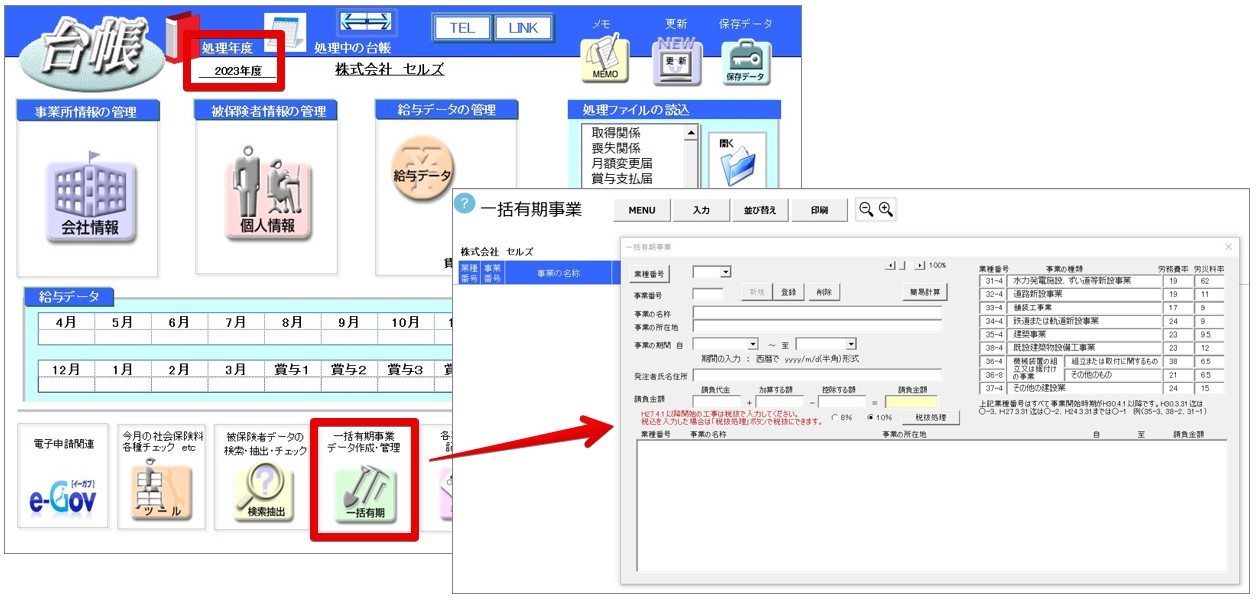The height and width of the screenshot is (600, 1258).
Task: Click the double-arrow ledger switch icon
Action: (x=366, y=22)
